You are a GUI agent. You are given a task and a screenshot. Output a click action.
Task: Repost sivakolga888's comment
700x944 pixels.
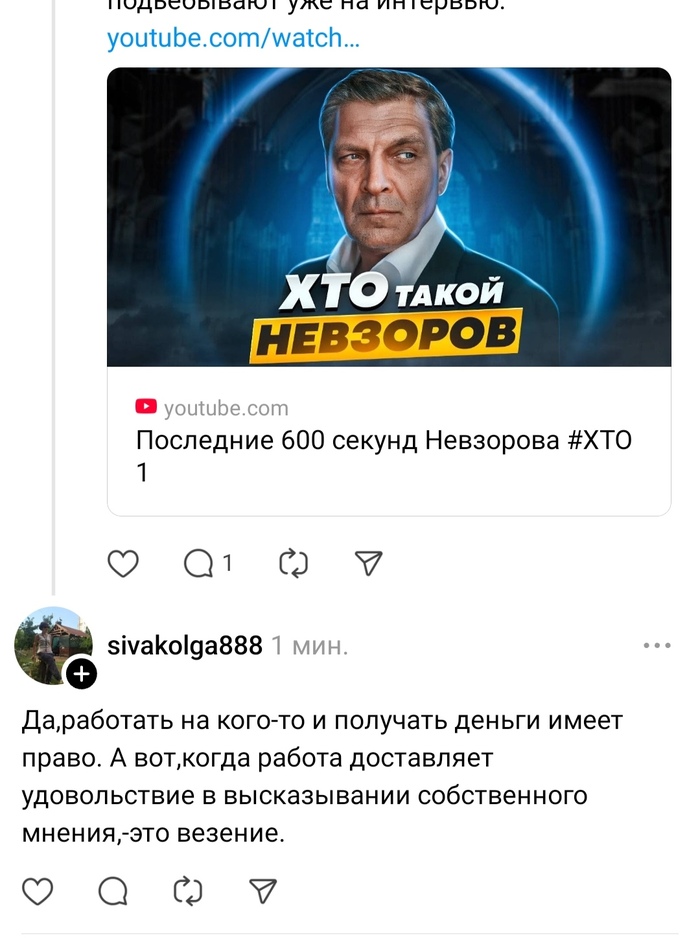[188, 891]
